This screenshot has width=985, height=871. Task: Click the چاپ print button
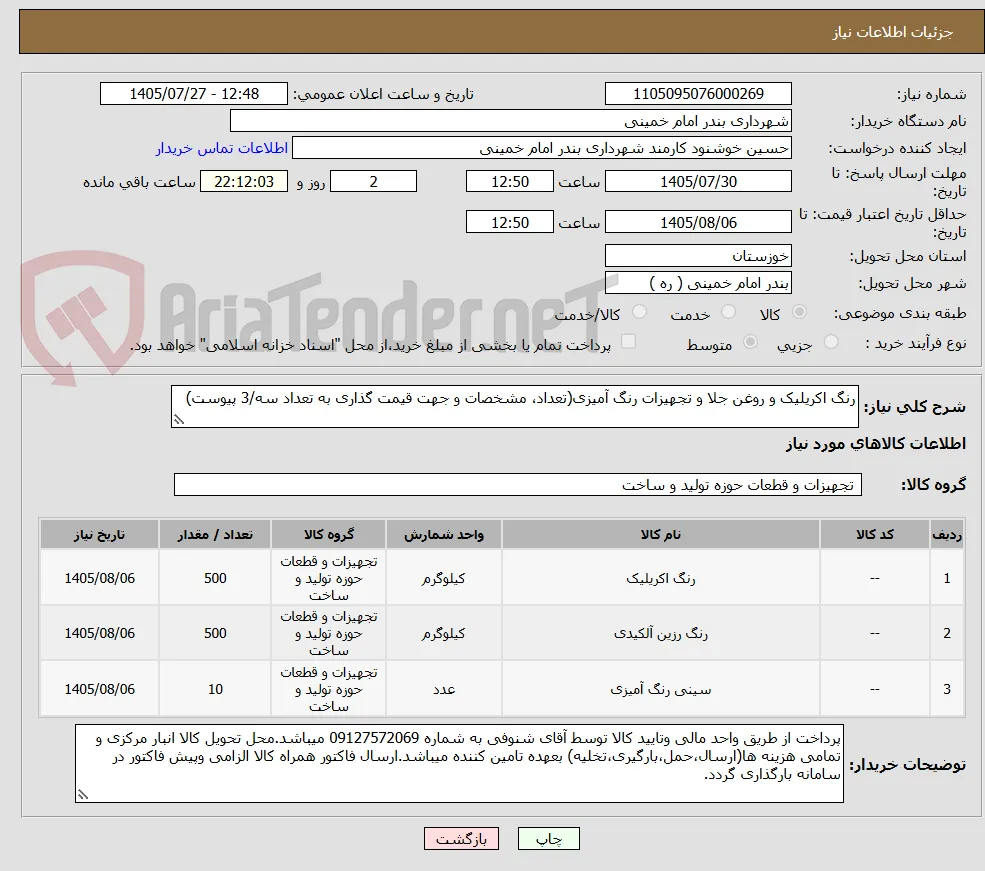point(548,839)
